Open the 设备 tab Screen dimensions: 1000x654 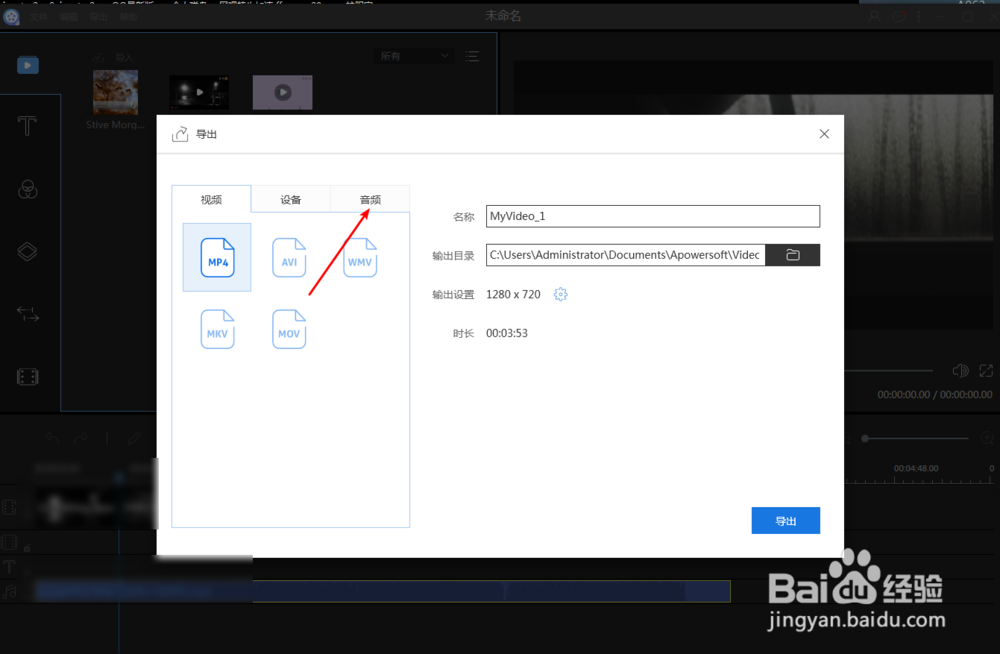coord(291,200)
